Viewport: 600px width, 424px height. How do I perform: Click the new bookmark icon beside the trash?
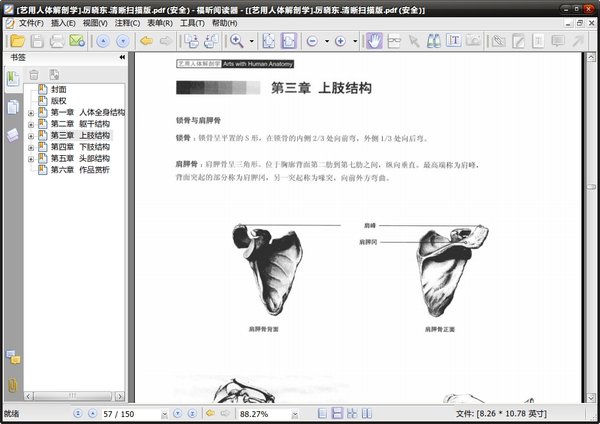(x=54, y=75)
